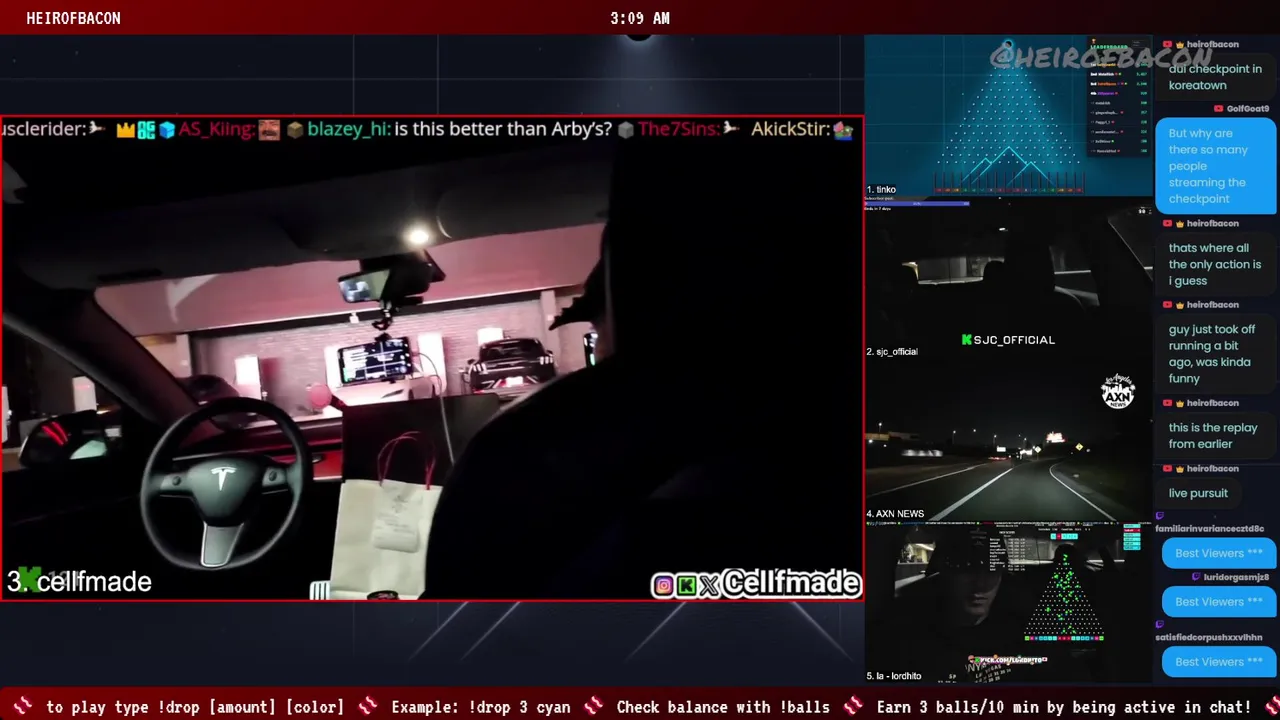Image resolution: width=1280 pixels, height=720 pixels.
Task: Click the '1. tinko' stream label
Action: pyautogui.click(x=881, y=189)
